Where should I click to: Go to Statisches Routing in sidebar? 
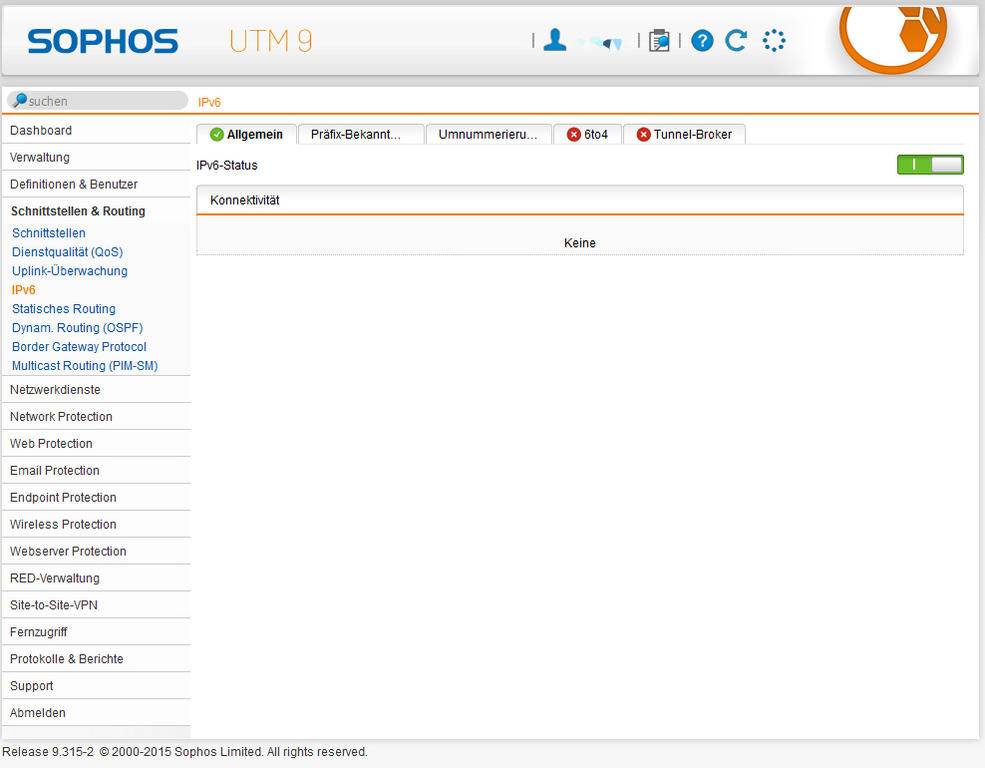tap(64, 309)
